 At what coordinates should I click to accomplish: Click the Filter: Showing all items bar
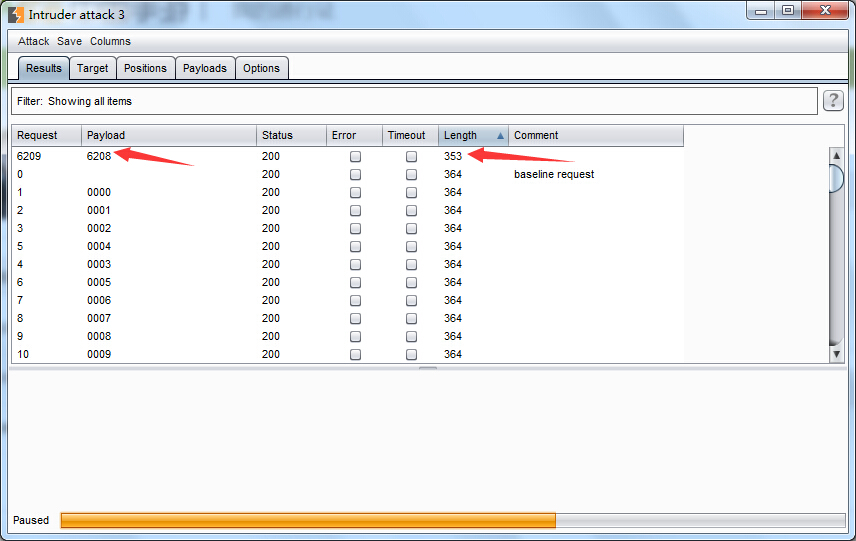(x=414, y=101)
